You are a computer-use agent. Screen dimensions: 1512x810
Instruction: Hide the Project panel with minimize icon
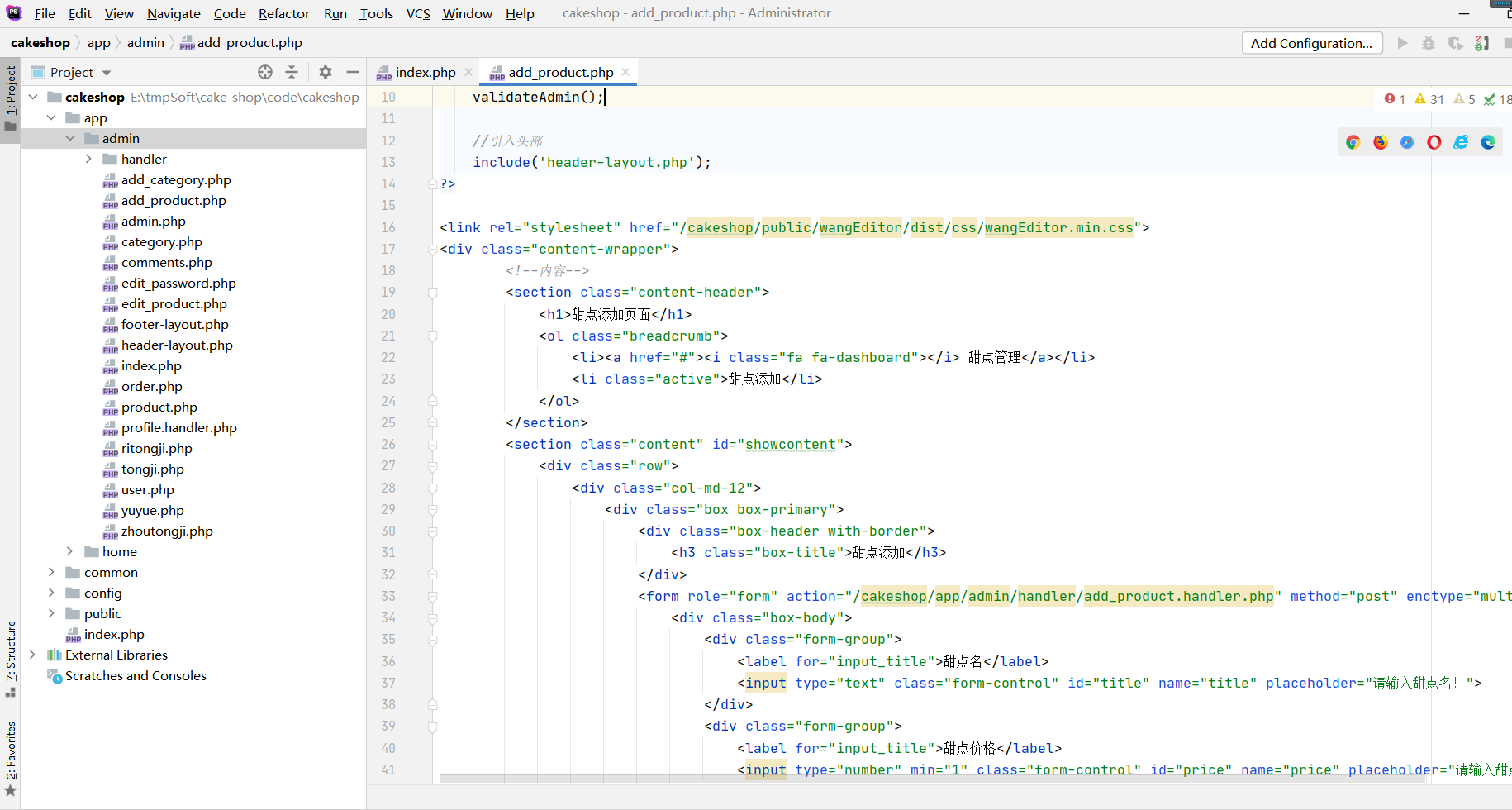[x=353, y=72]
